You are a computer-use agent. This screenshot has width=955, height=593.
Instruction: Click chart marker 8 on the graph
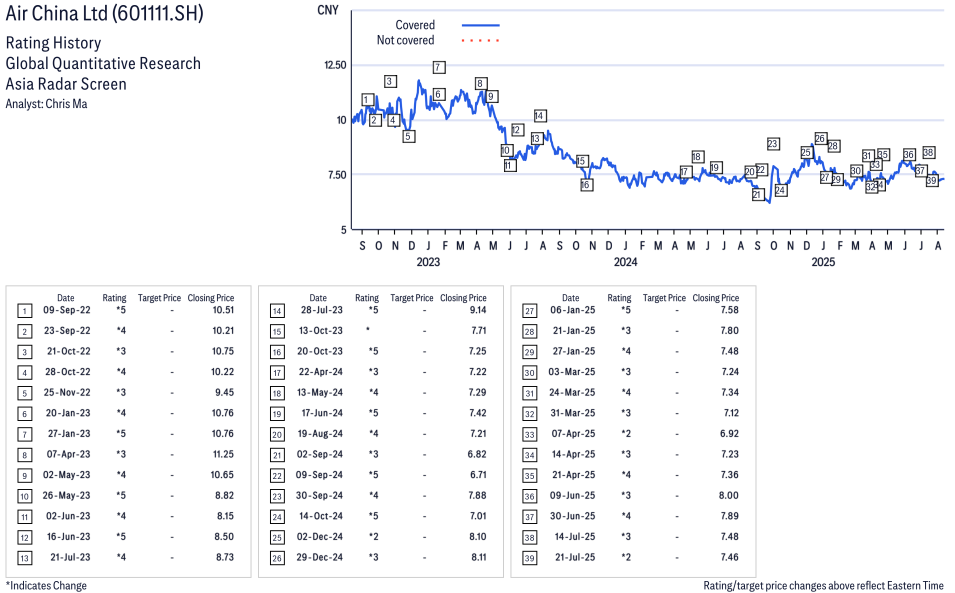coord(481,84)
